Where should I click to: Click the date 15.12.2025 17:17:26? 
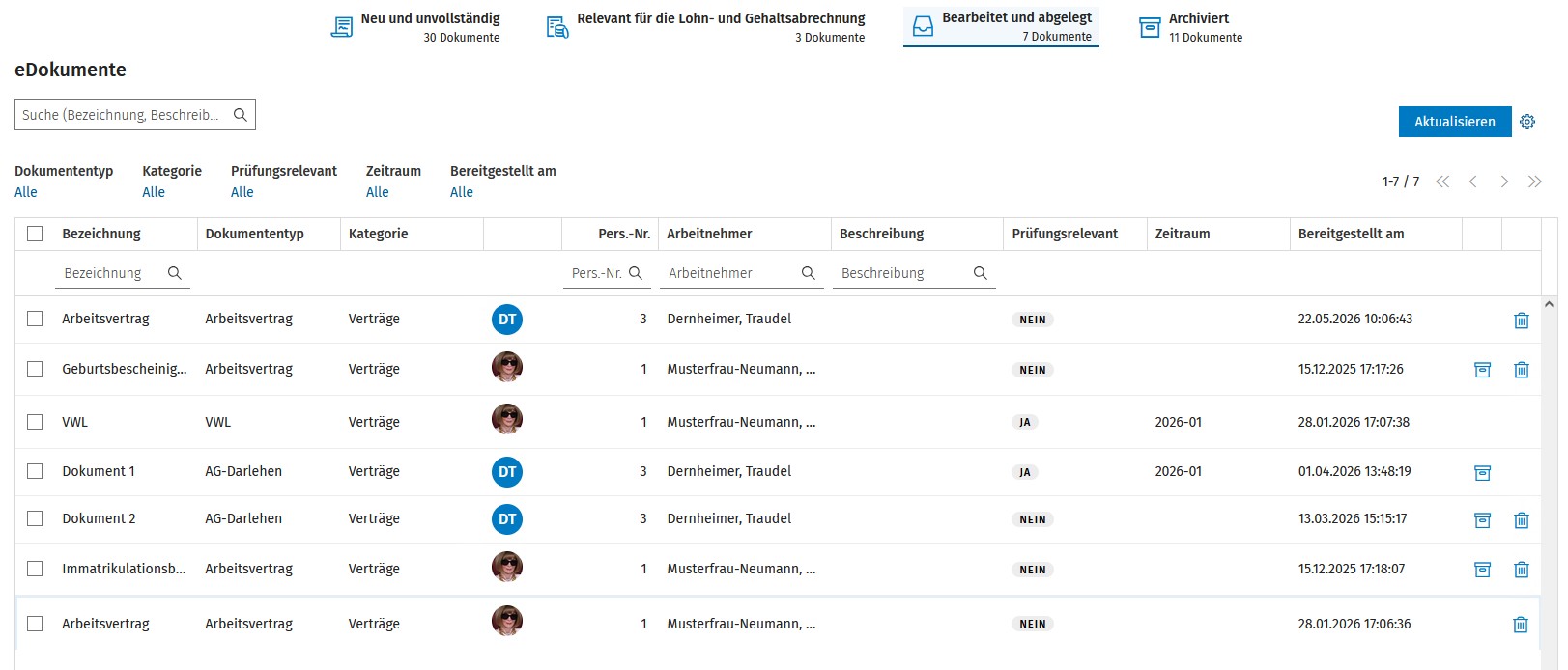[1351, 369]
